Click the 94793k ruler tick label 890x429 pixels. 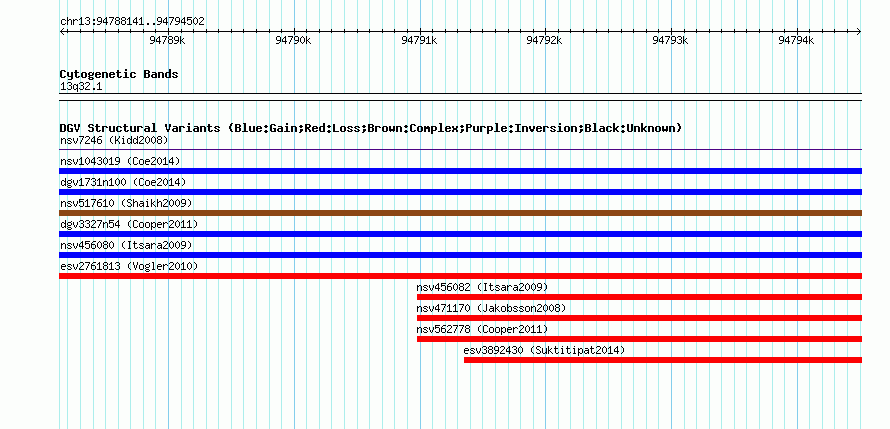670,40
